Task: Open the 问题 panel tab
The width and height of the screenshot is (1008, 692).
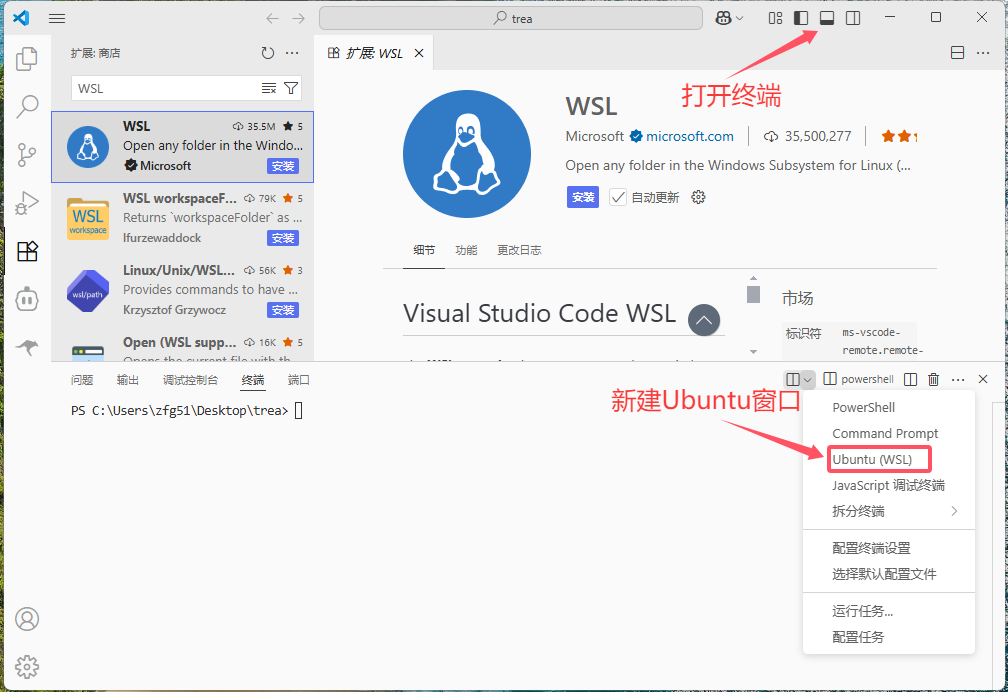Action: pos(82,380)
